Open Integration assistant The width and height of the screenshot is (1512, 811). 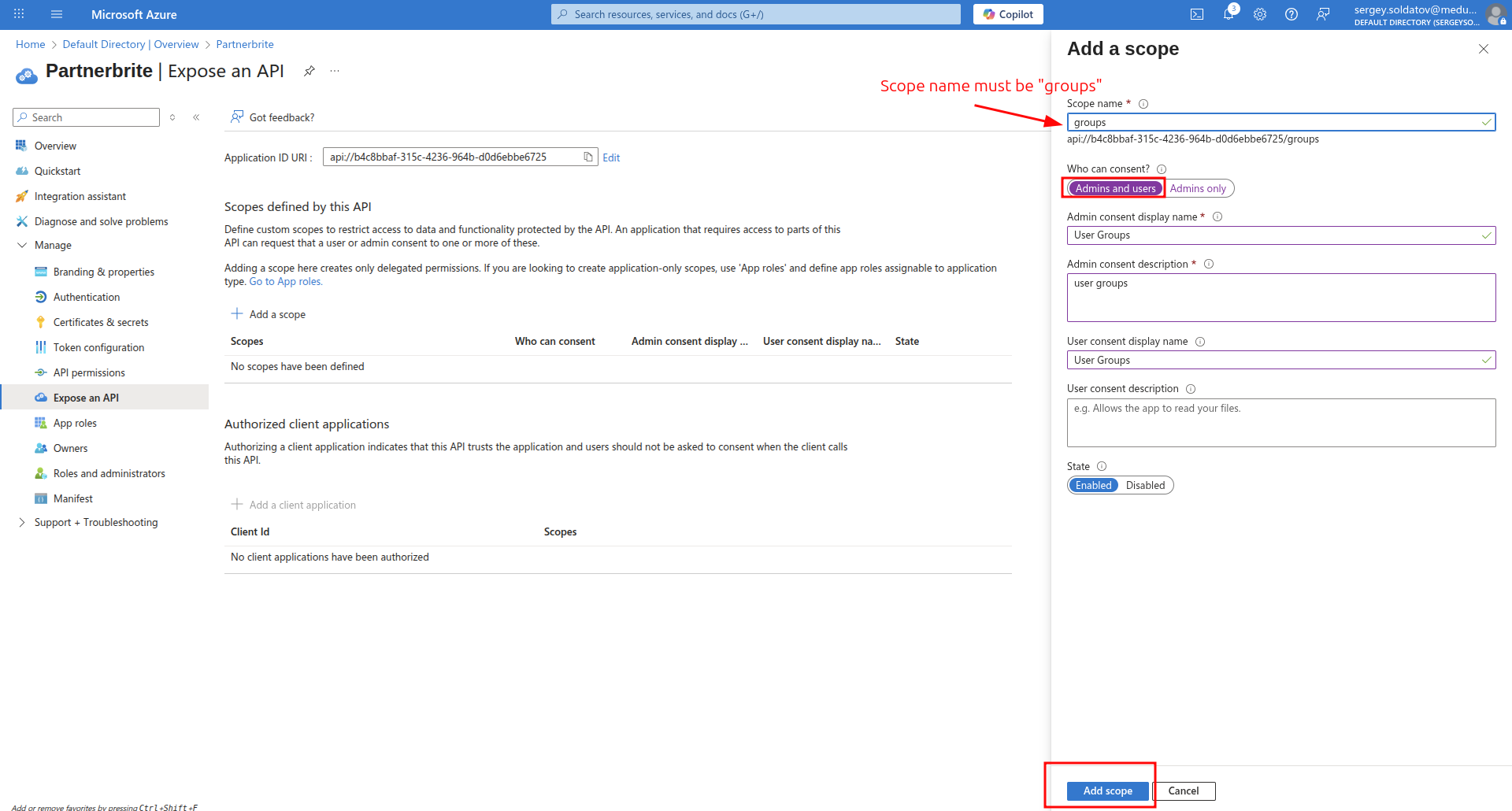[x=80, y=196]
